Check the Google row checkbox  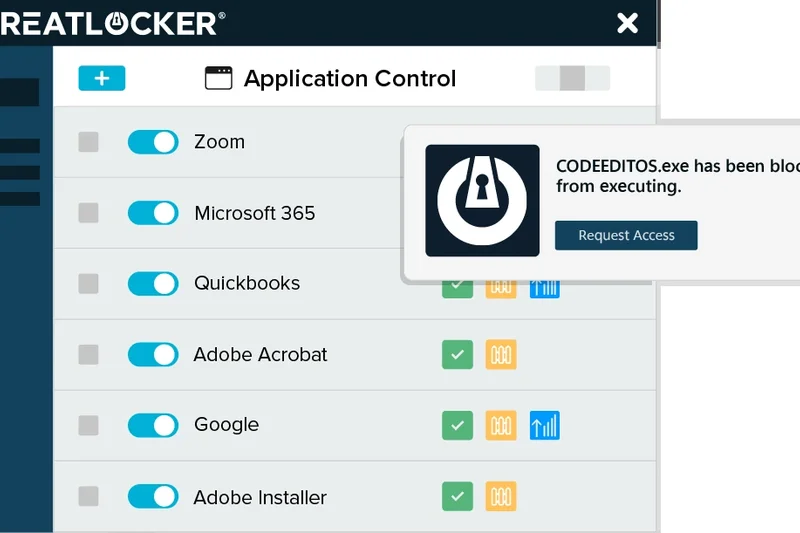click(x=88, y=425)
